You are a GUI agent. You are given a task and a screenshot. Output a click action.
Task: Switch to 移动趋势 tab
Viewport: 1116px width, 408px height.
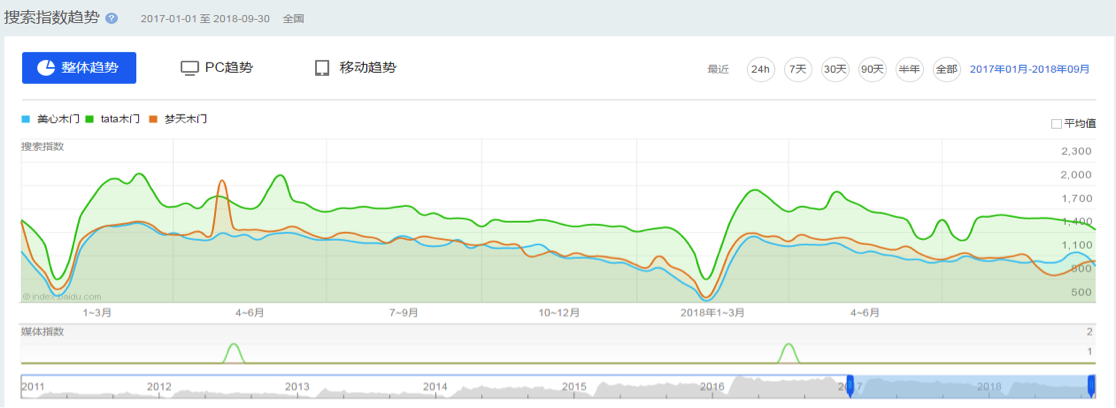coord(355,68)
